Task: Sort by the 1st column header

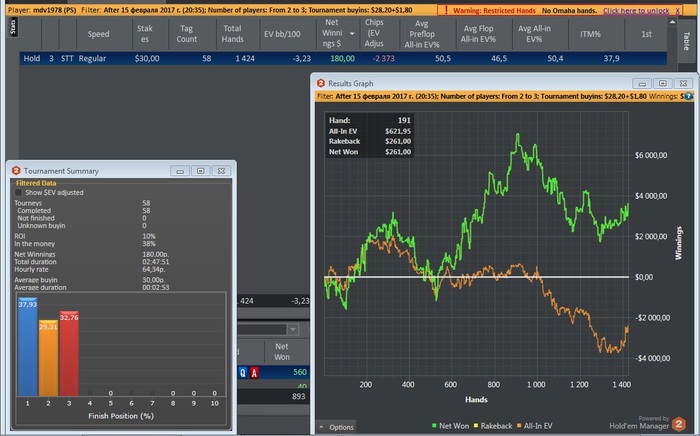Action: click(646, 34)
